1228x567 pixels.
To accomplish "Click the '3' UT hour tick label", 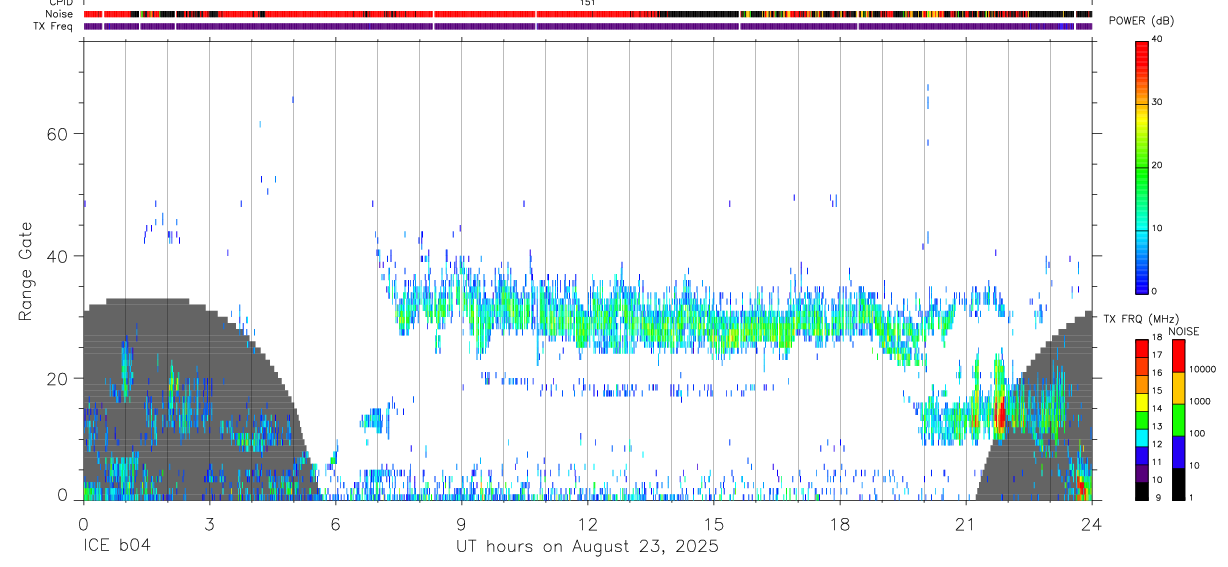I will click(x=209, y=523).
